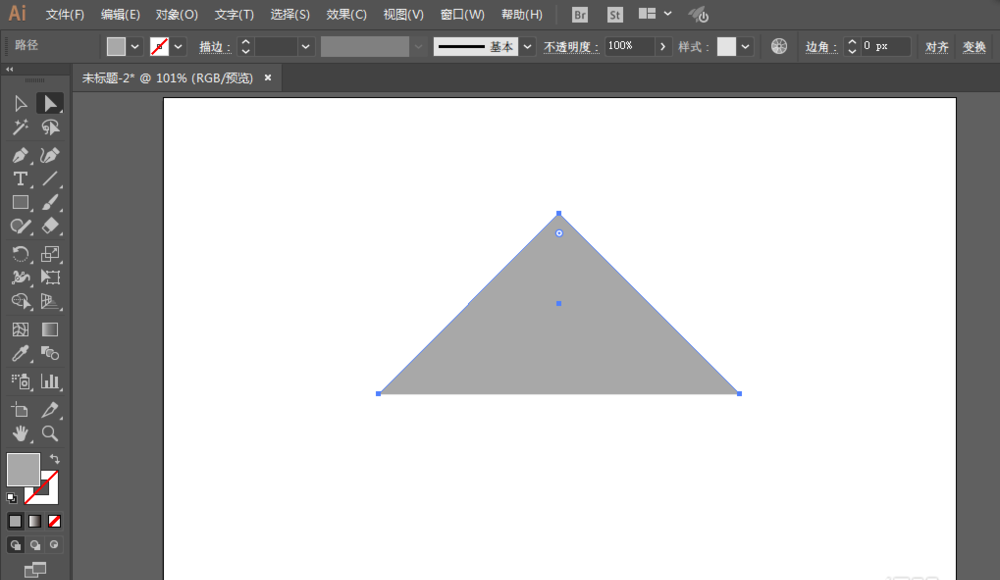1000x580 pixels.
Task: Open the 效果(C) menu
Action: pos(346,15)
